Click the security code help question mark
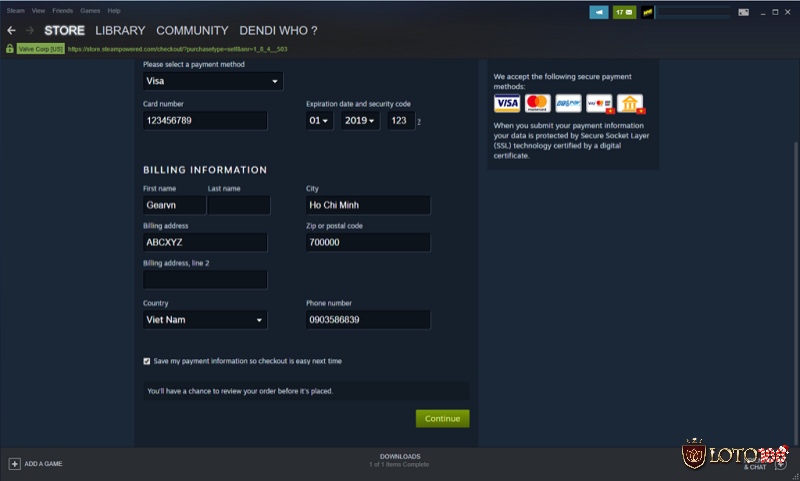The image size is (800, 481). coord(419,121)
